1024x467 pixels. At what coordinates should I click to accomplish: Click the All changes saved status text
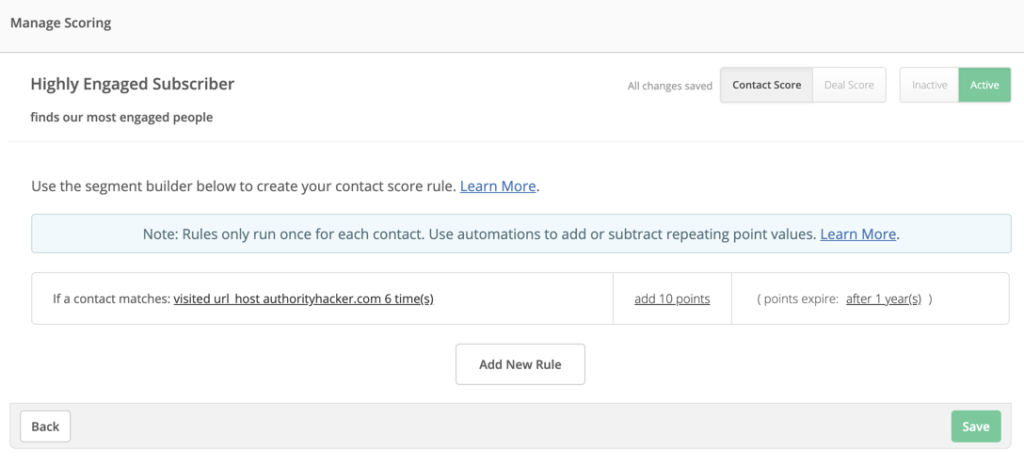point(669,86)
